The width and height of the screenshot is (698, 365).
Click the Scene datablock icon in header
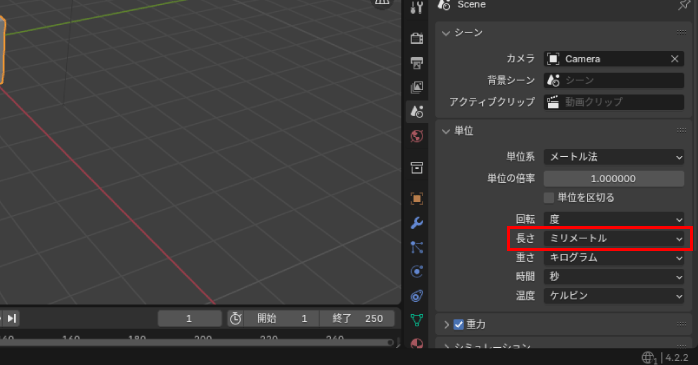(444, 5)
